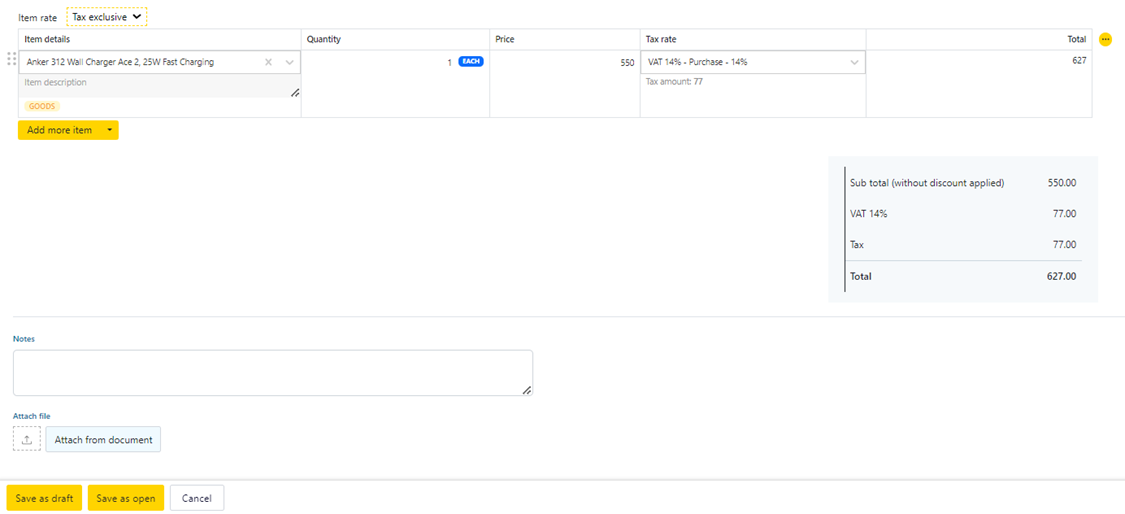This screenshot has width=1125, height=514.
Task: Cancel the form
Action: tap(197, 498)
